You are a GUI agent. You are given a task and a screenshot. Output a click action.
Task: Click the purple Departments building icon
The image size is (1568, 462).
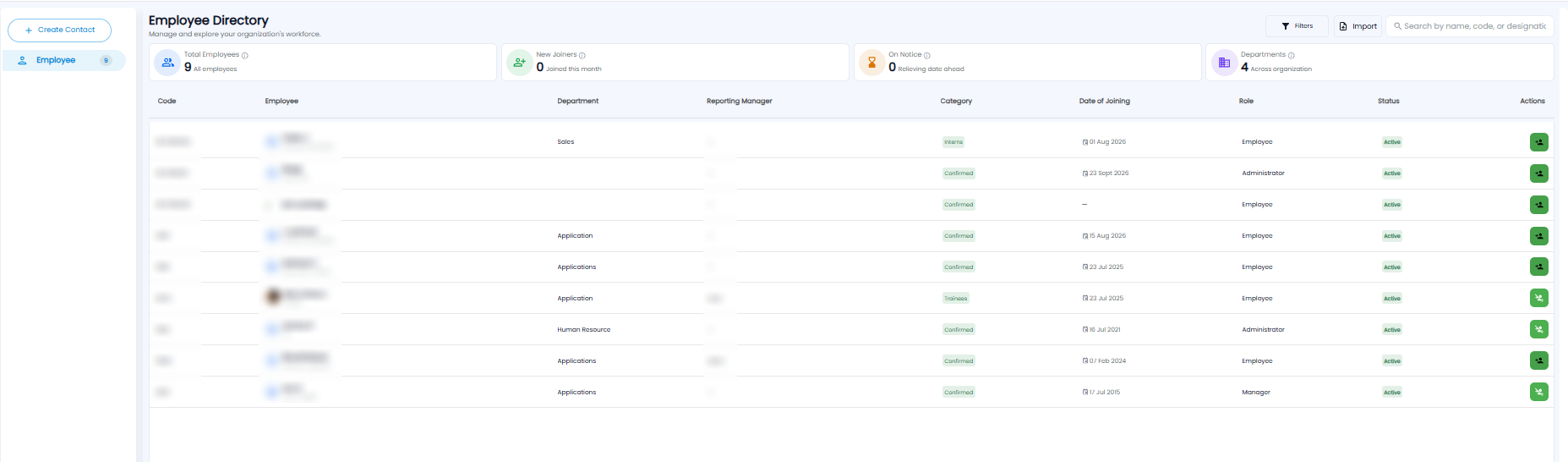(1224, 63)
